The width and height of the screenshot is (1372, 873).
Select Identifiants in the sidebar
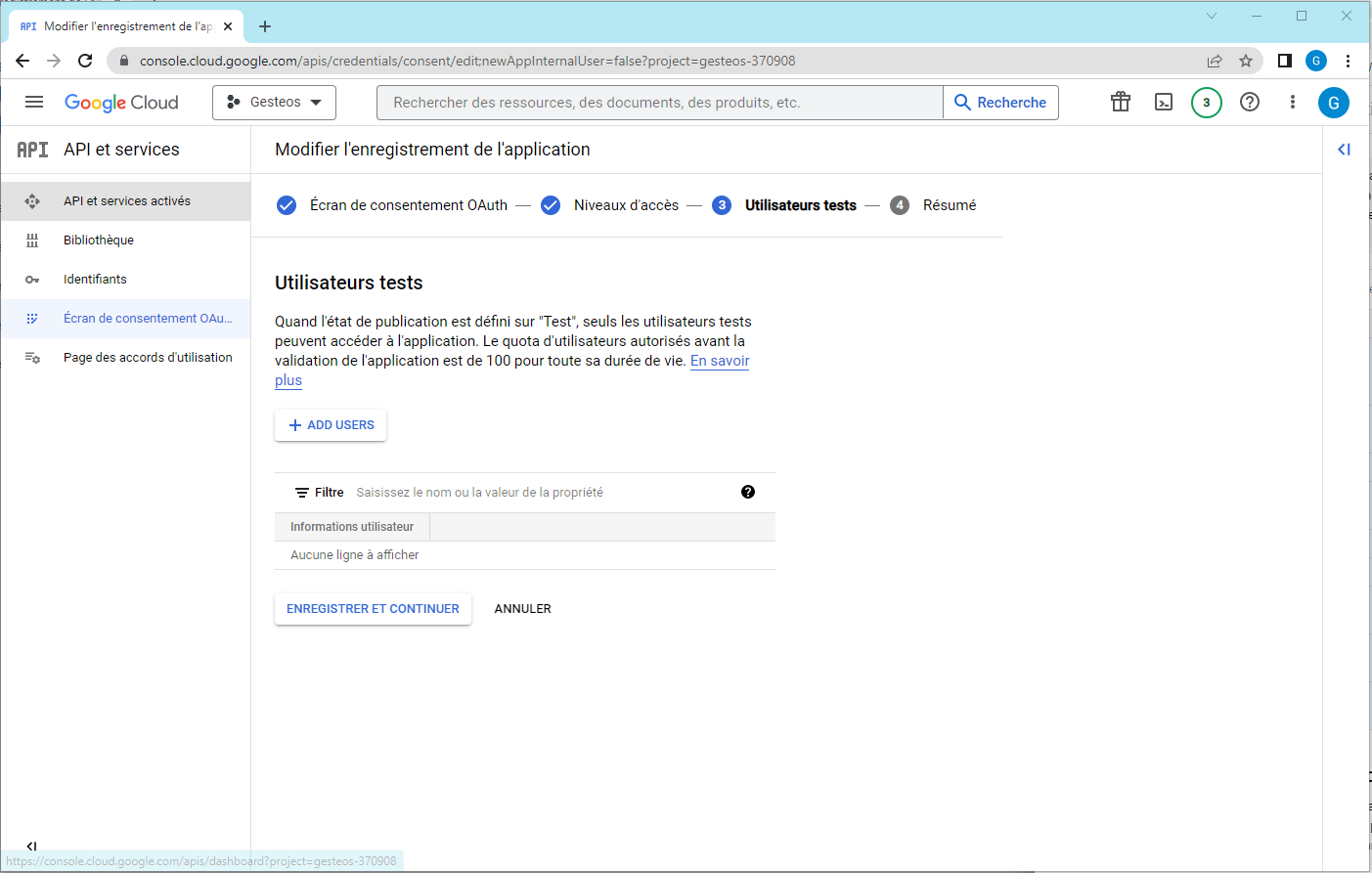[95, 280]
